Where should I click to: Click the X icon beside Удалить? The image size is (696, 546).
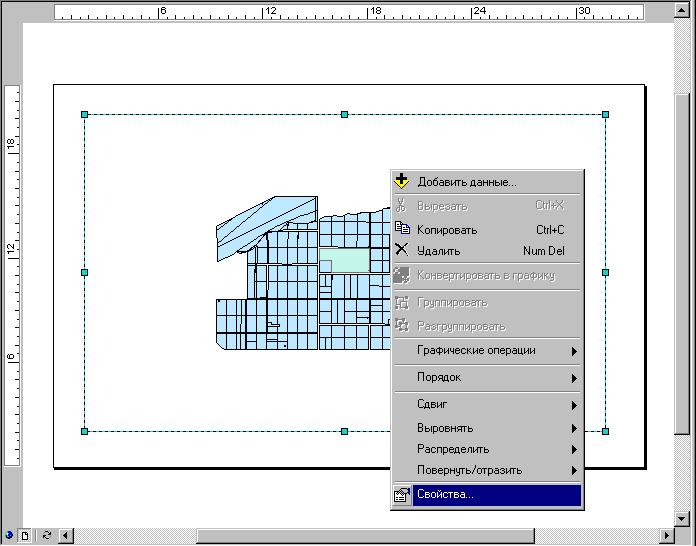[x=401, y=249]
